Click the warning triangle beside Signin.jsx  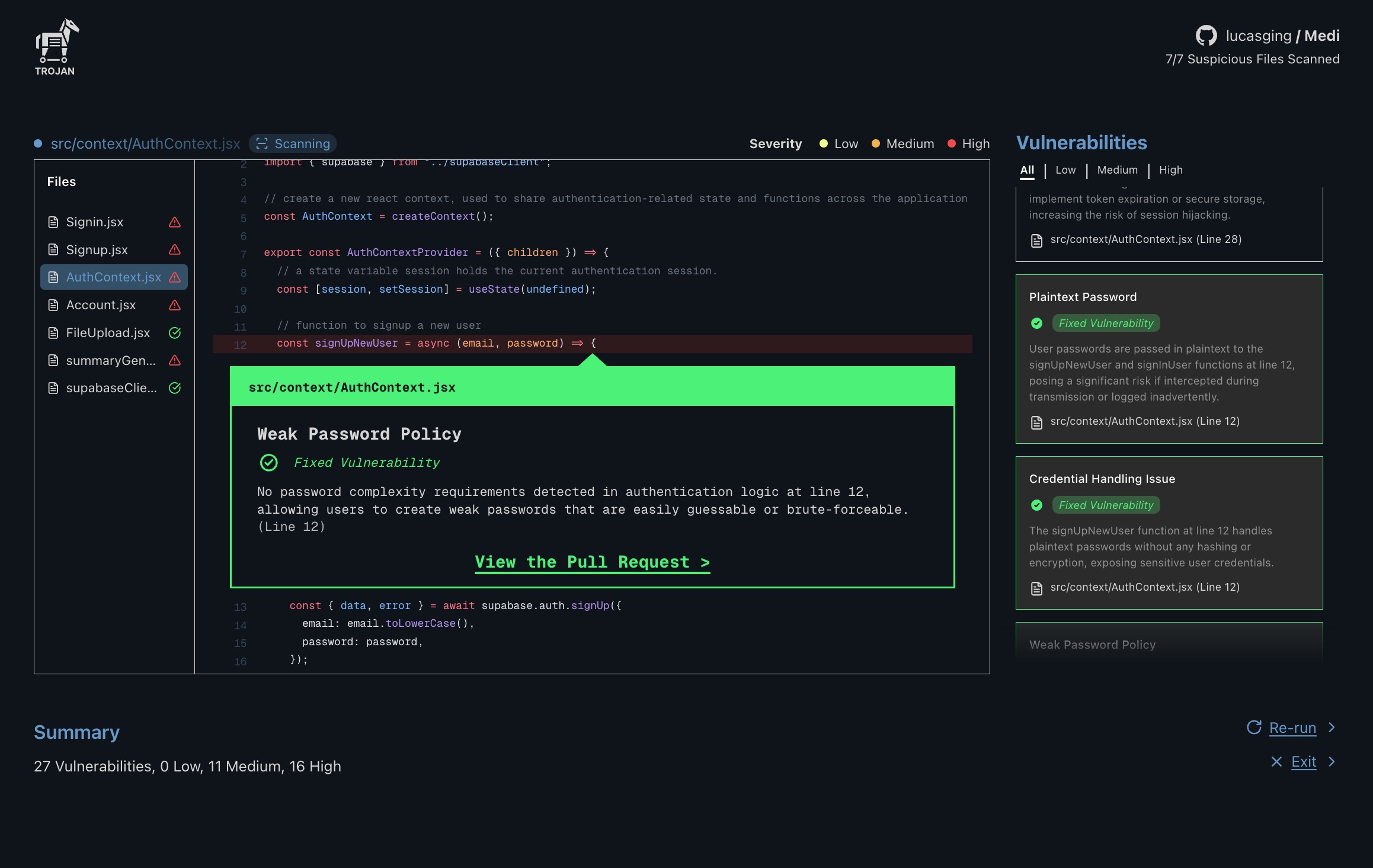click(x=174, y=222)
